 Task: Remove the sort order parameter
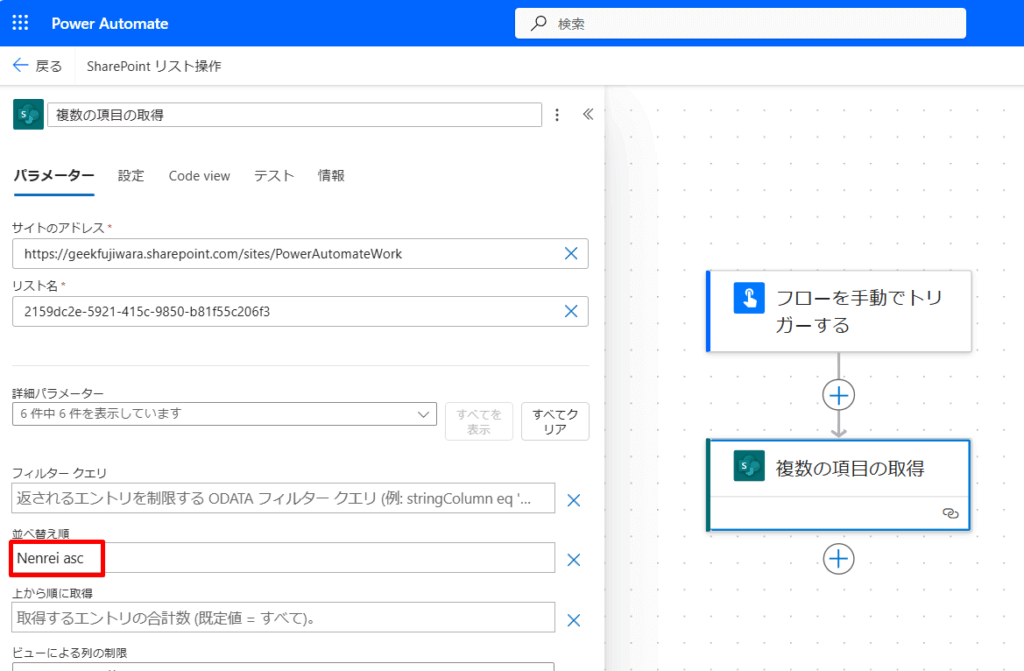point(573,560)
